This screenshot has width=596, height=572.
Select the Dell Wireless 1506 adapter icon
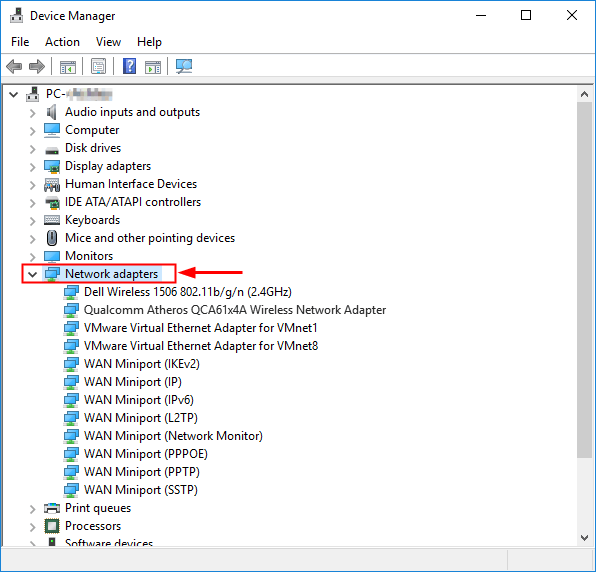coord(71,292)
